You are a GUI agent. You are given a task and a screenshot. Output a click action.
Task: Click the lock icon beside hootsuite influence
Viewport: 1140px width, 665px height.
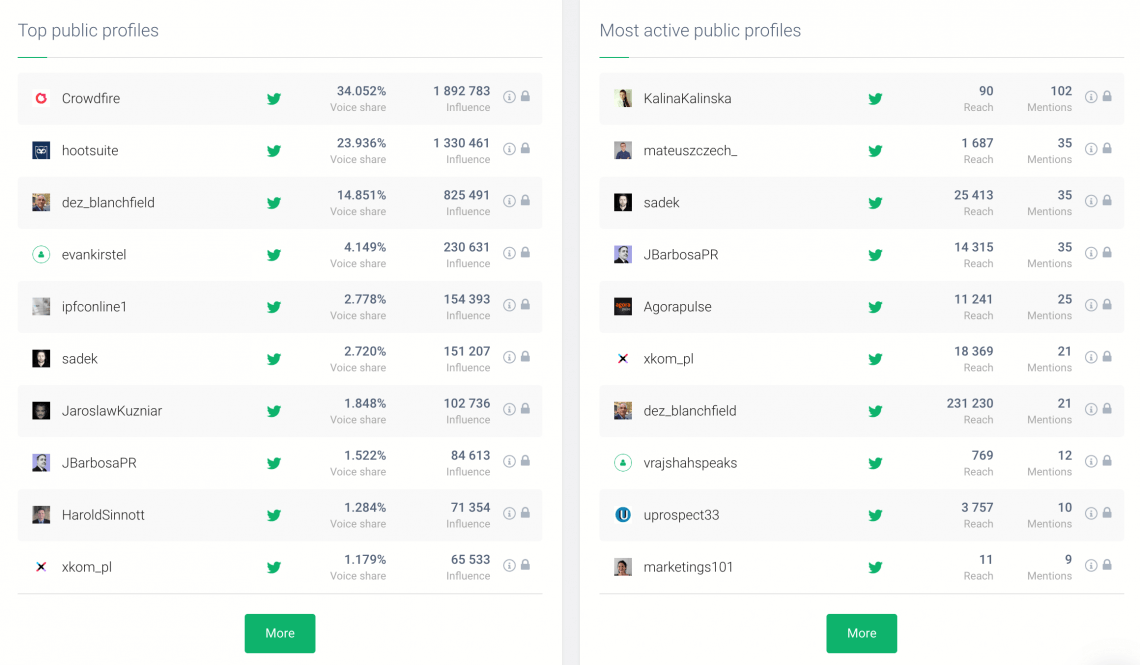coord(525,149)
